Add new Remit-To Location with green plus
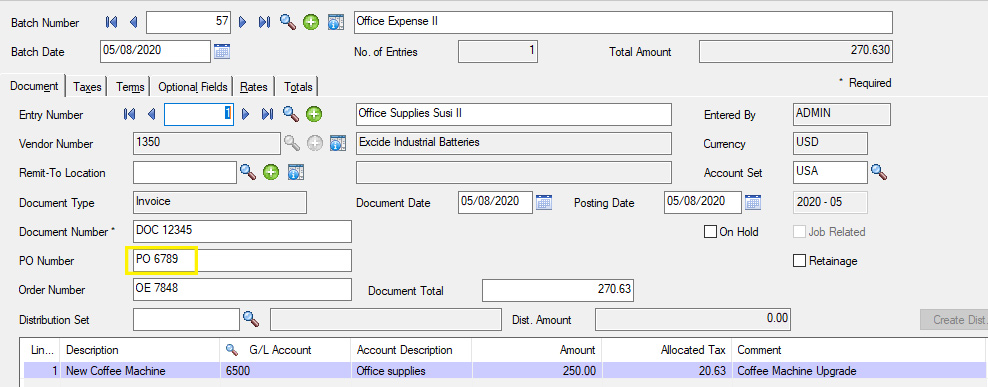The width and height of the screenshot is (988, 387). pos(271,172)
